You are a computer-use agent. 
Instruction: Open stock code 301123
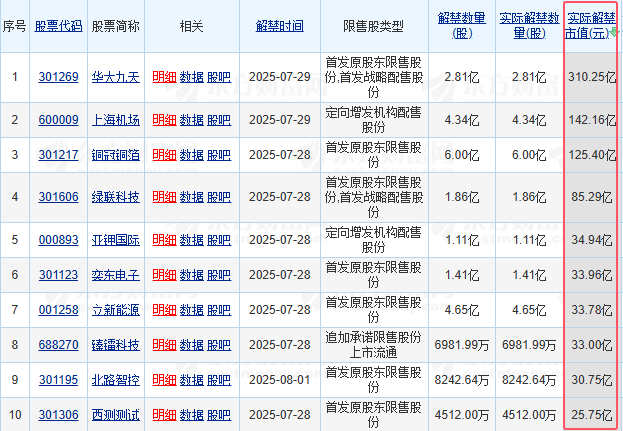58,274
